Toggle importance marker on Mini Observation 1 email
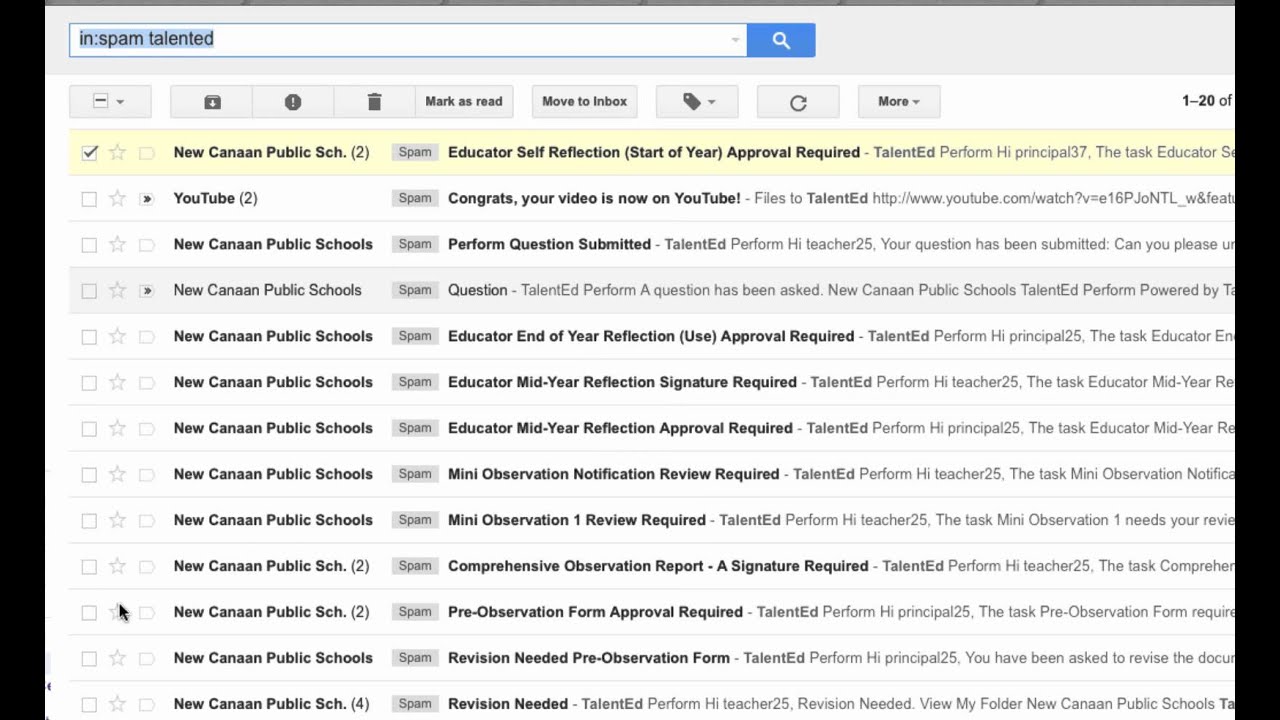This screenshot has width=1280, height=720. tap(147, 520)
